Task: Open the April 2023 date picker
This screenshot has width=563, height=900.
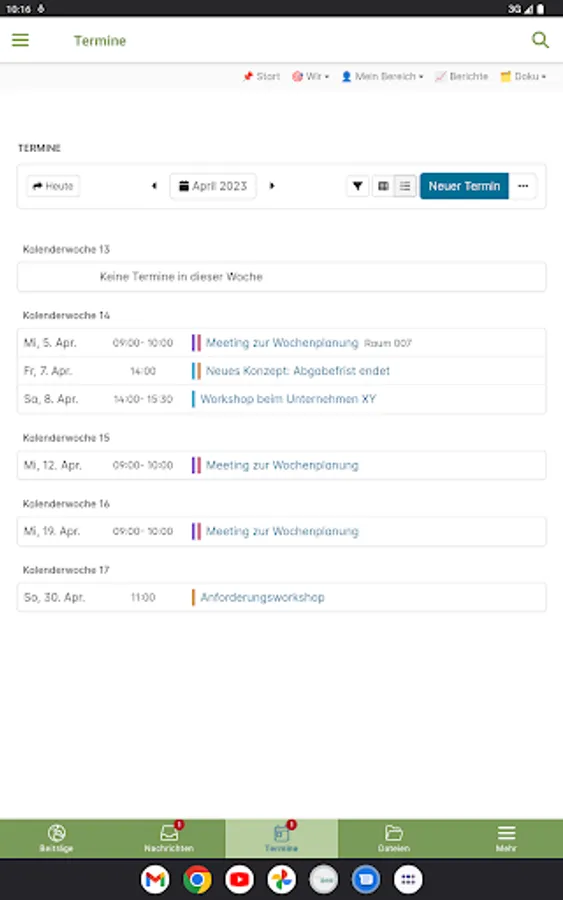Action: 213,186
